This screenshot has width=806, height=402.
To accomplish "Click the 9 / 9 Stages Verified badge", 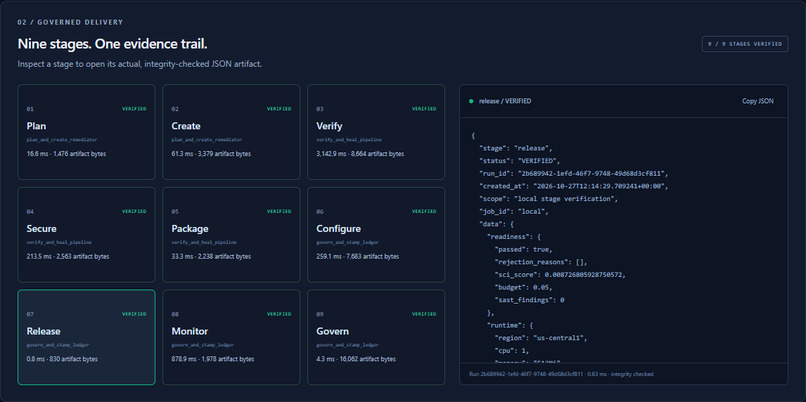I will pos(745,44).
